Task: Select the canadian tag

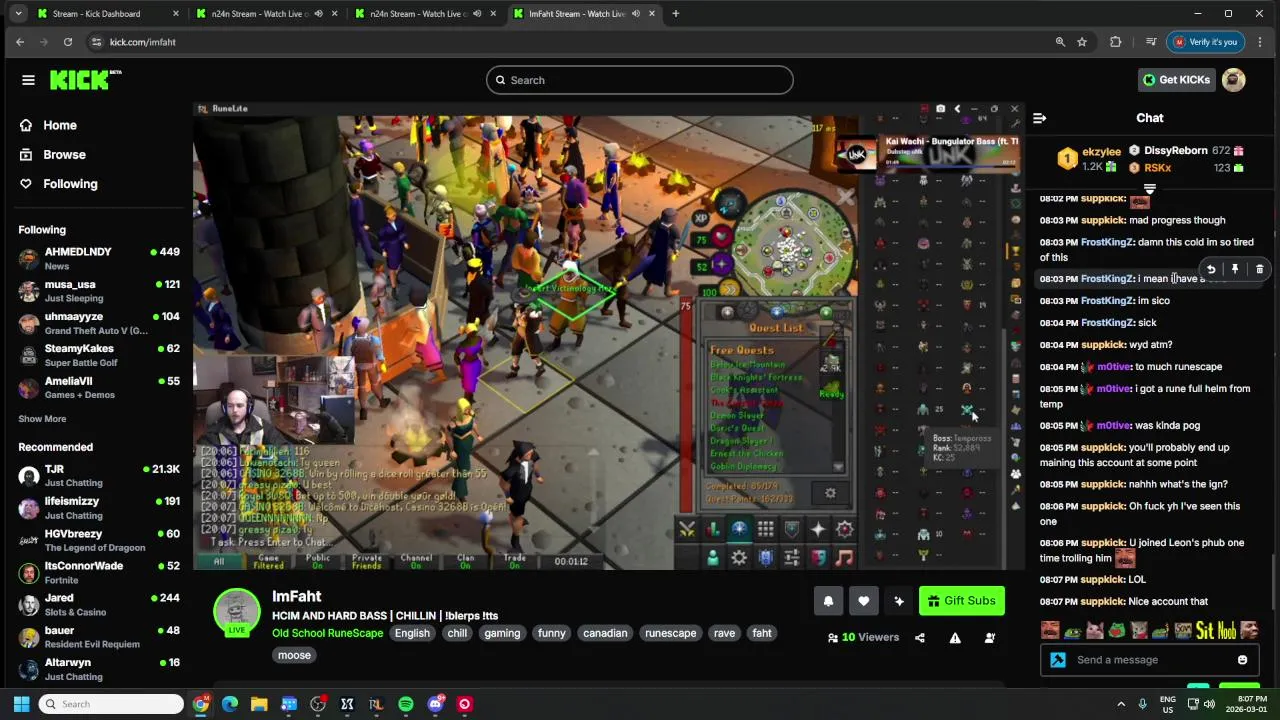Action: (x=605, y=633)
